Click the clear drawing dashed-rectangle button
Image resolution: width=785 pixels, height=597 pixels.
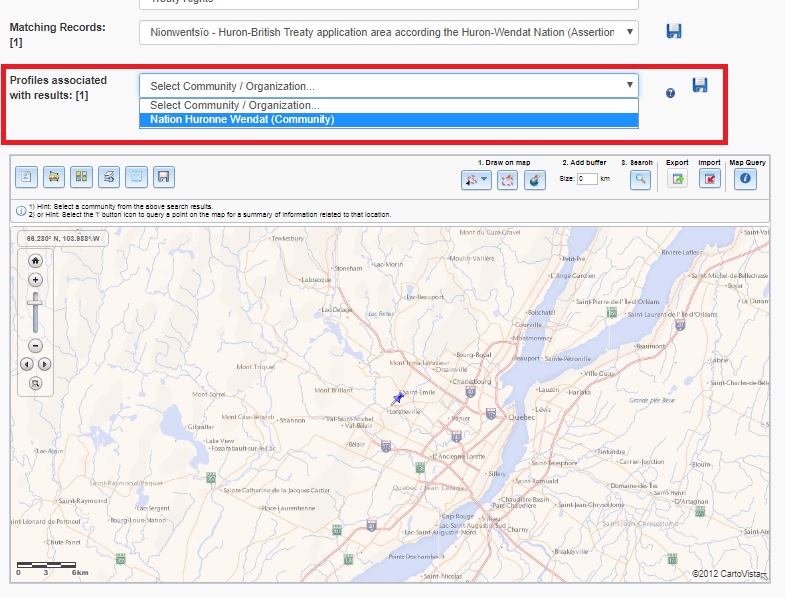tap(507, 179)
